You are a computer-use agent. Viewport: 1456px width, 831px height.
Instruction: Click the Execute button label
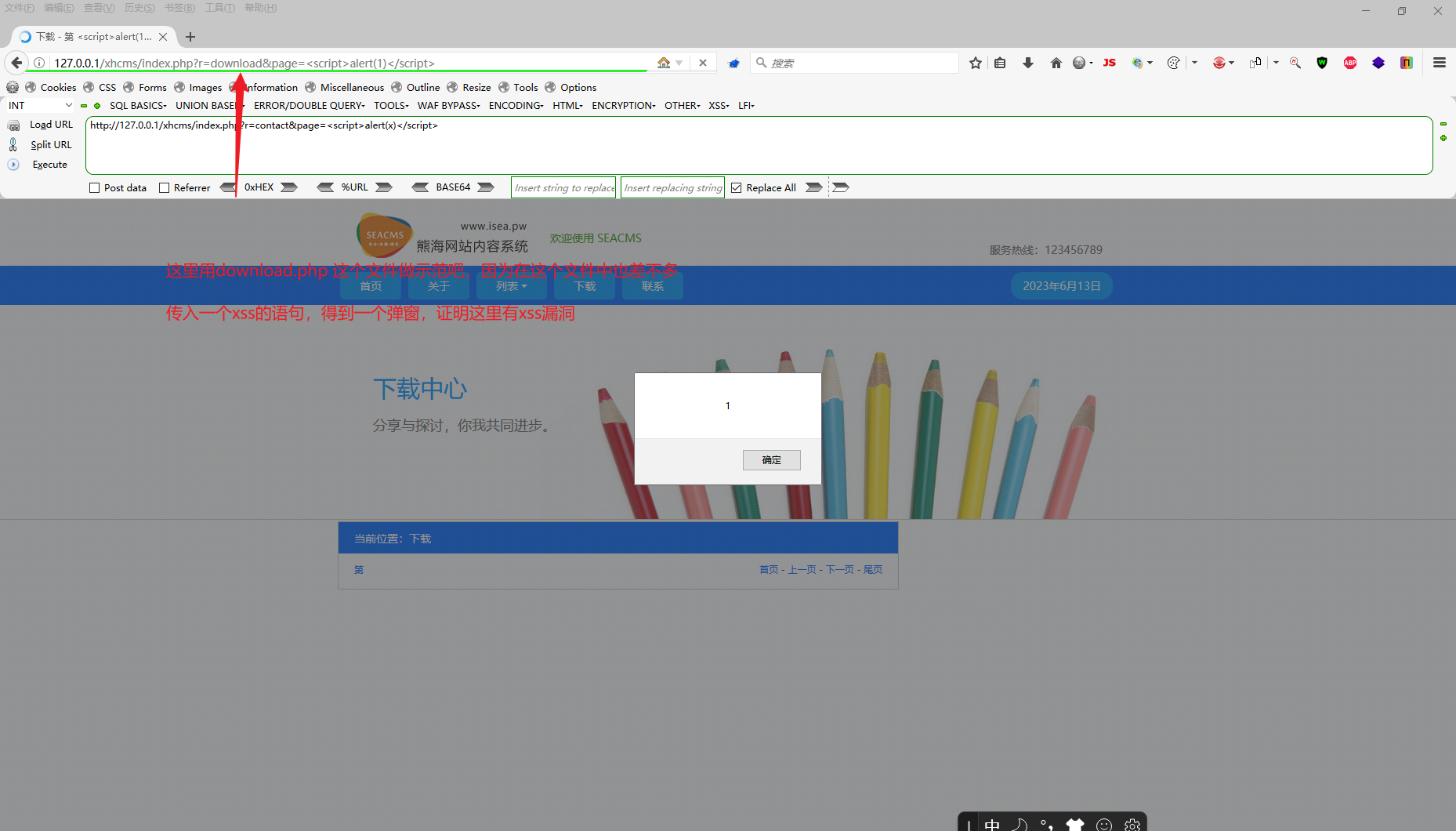pyautogui.click(x=50, y=165)
